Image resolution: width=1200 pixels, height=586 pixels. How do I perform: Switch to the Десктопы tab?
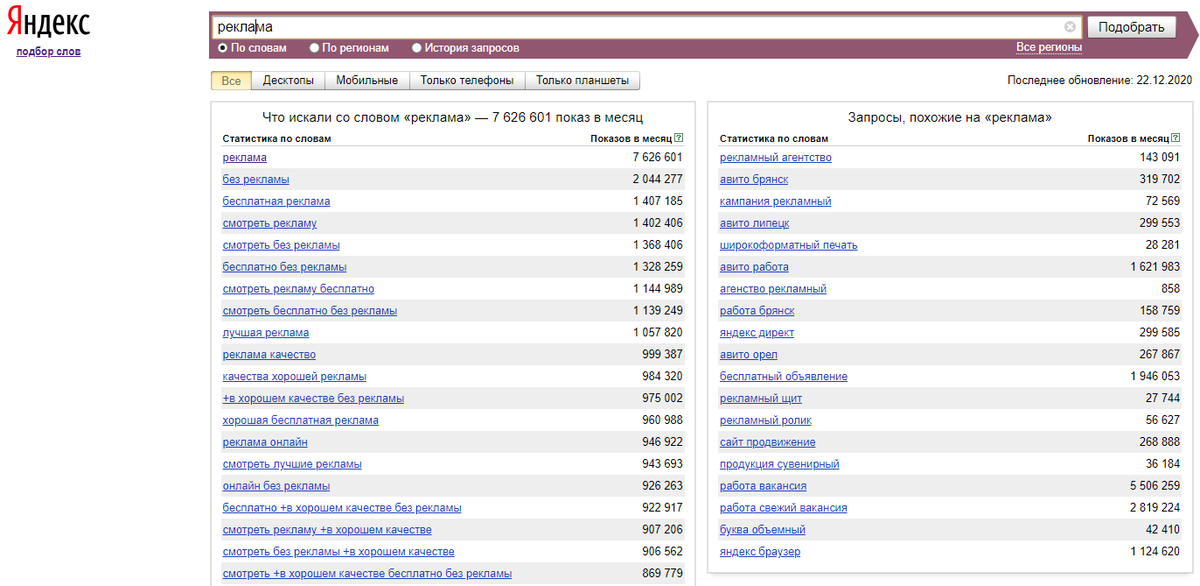tap(288, 81)
